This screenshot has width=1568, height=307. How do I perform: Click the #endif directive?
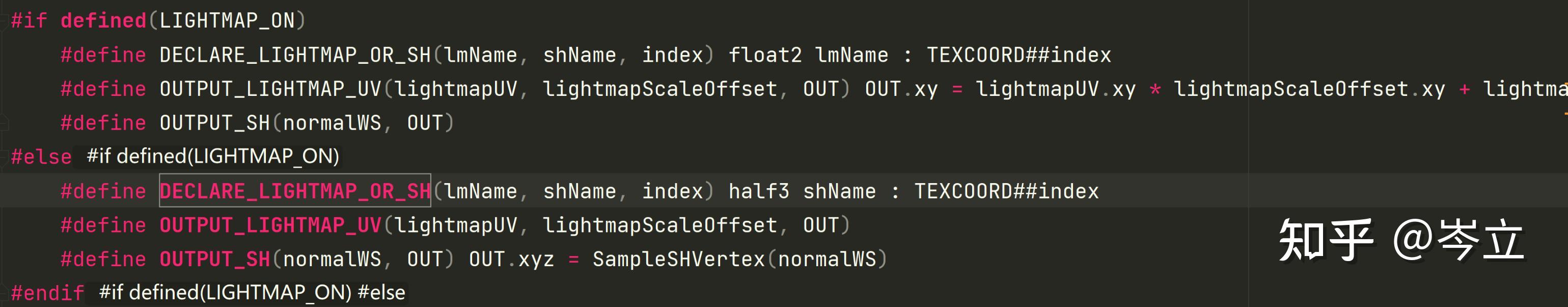point(47,293)
